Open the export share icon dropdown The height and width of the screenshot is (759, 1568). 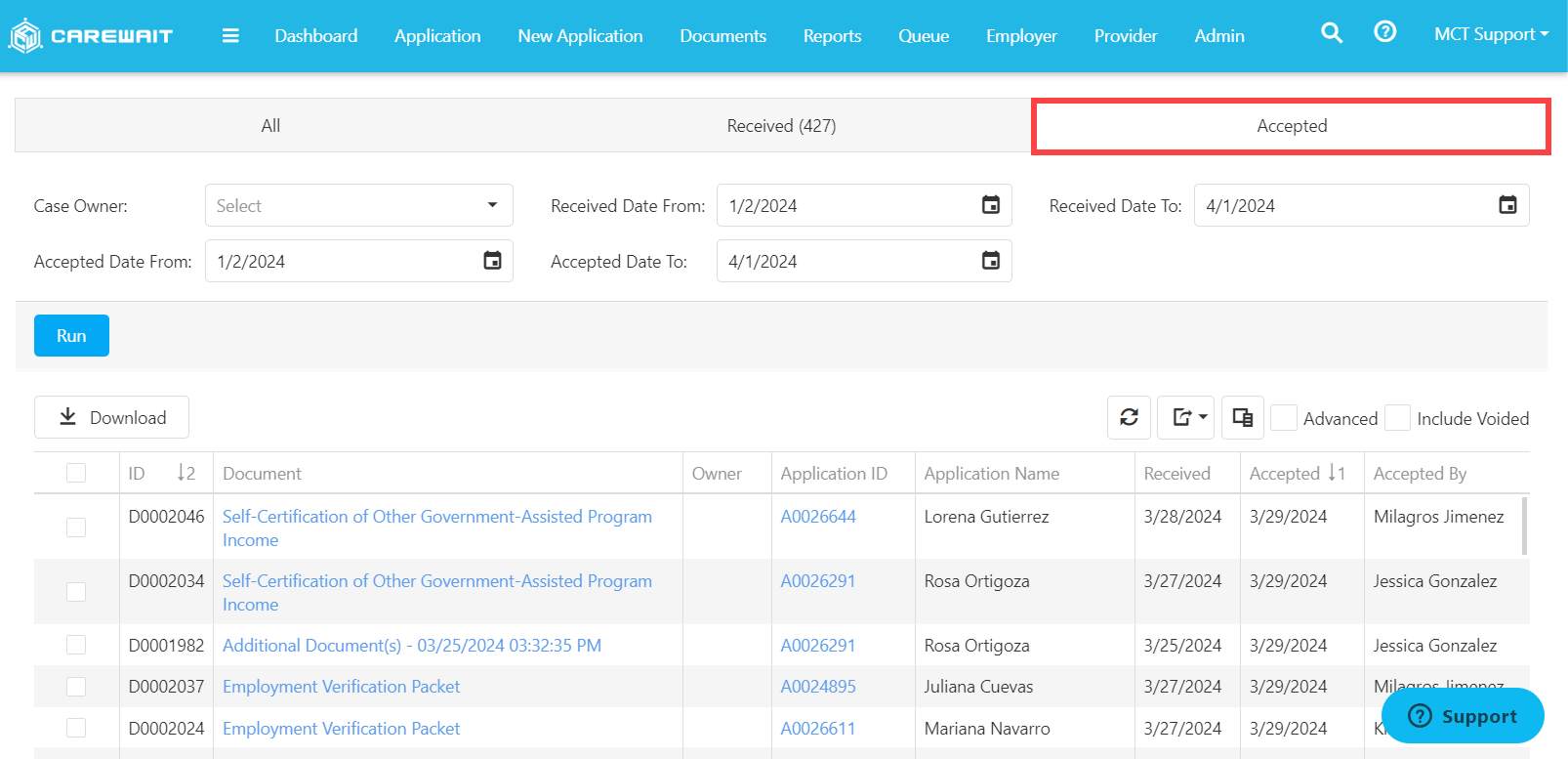tap(1186, 417)
